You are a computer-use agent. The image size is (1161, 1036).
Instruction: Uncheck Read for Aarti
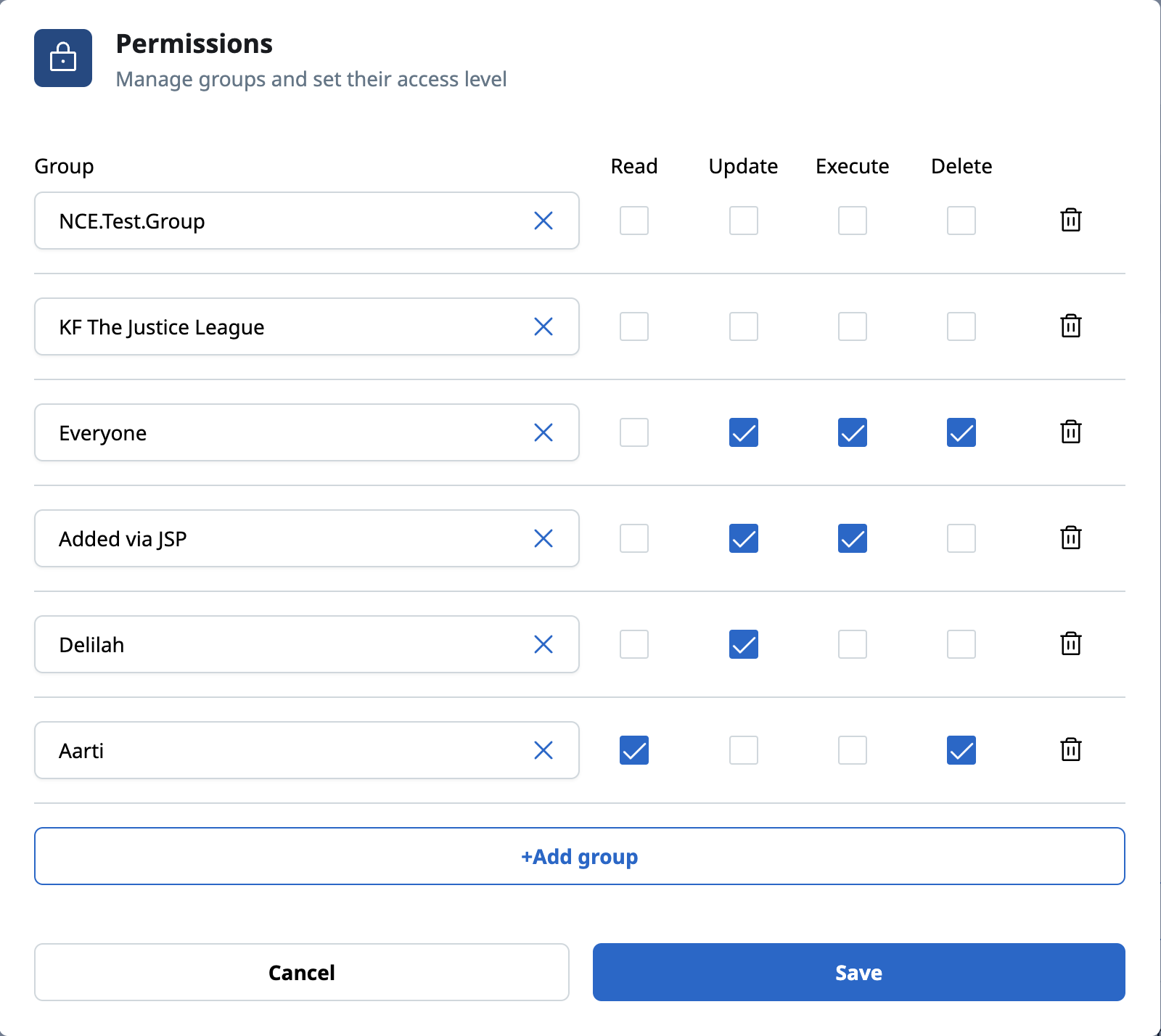click(x=634, y=750)
